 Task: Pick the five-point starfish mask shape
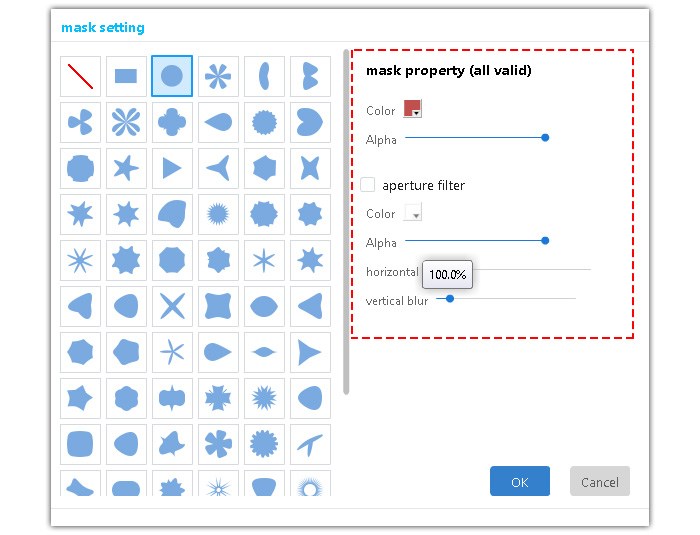tap(126, 168)
